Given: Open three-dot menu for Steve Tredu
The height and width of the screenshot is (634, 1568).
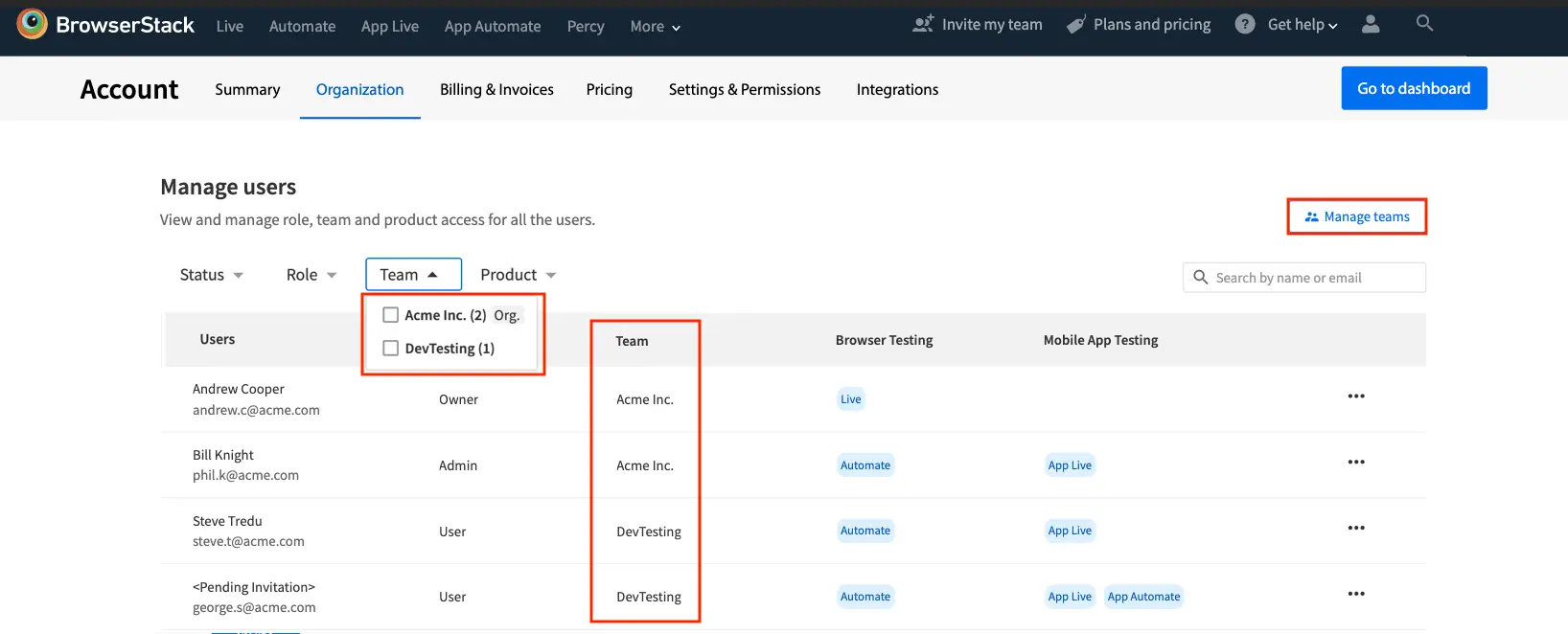Looking at the screenshot, I should pyautogui.click(x=1355, y=529).
